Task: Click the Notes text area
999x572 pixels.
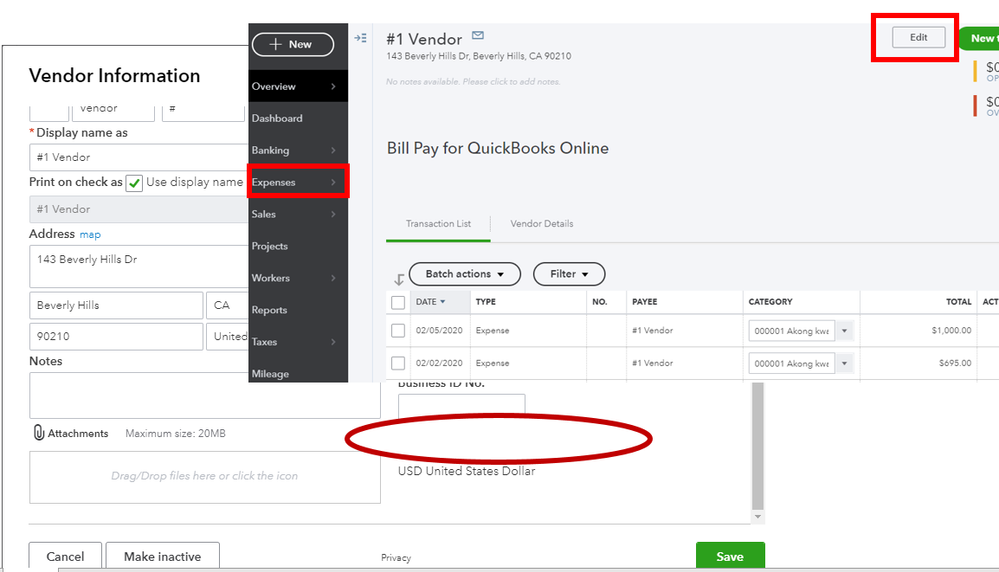Action: pyautogui.click(x=205, y=395)
